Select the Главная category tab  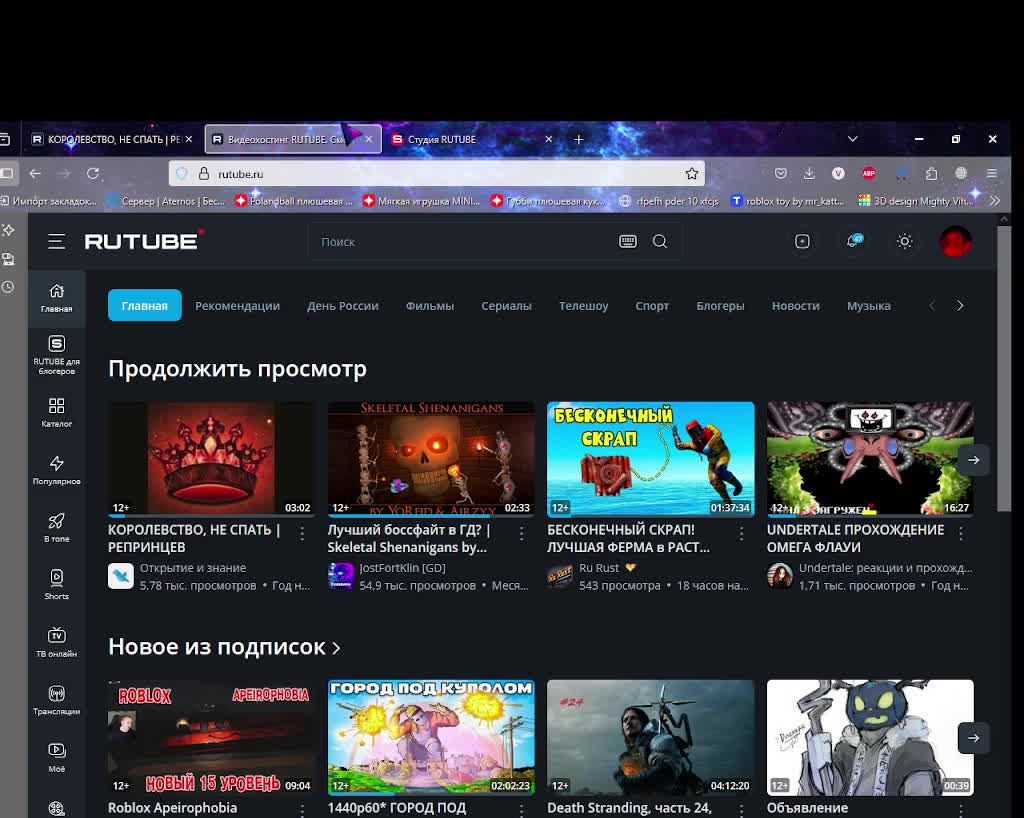coord(144,306)
